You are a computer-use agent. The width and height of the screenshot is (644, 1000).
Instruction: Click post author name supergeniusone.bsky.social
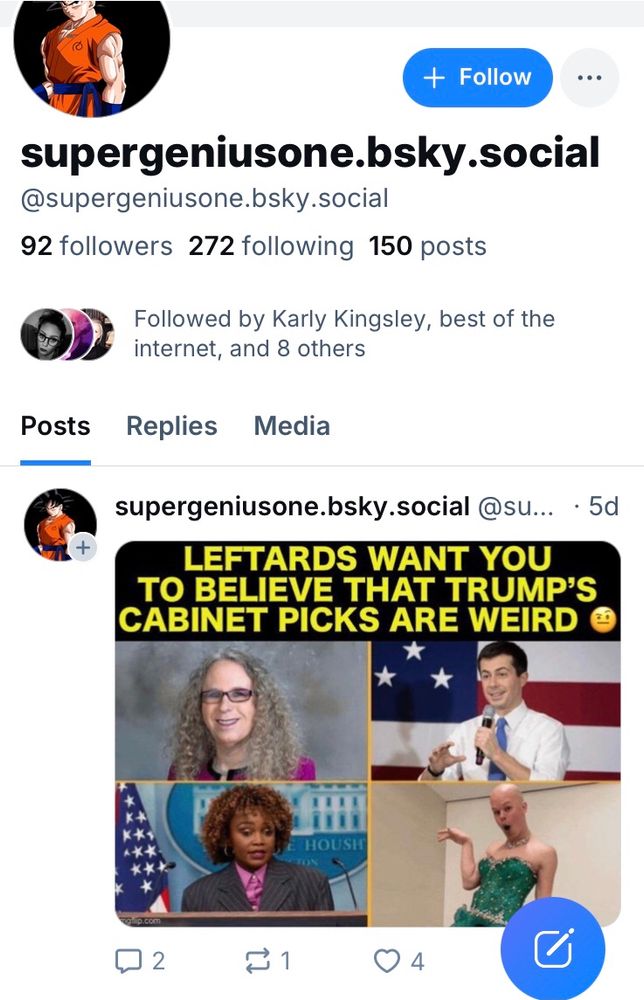click(x=292, y=506)
